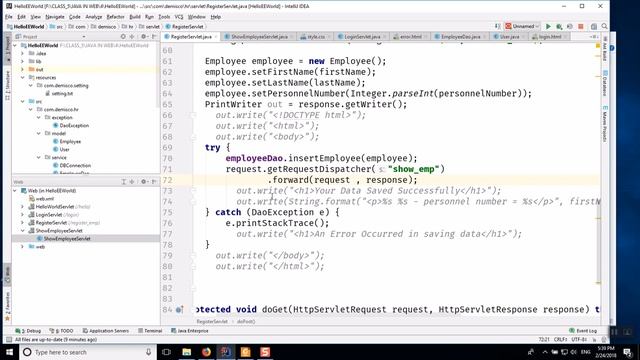Screen dimensions: 640x360
Task: Collapse ShowEmployeeServlet node in Web panel
Action: [x=23, y=231]
